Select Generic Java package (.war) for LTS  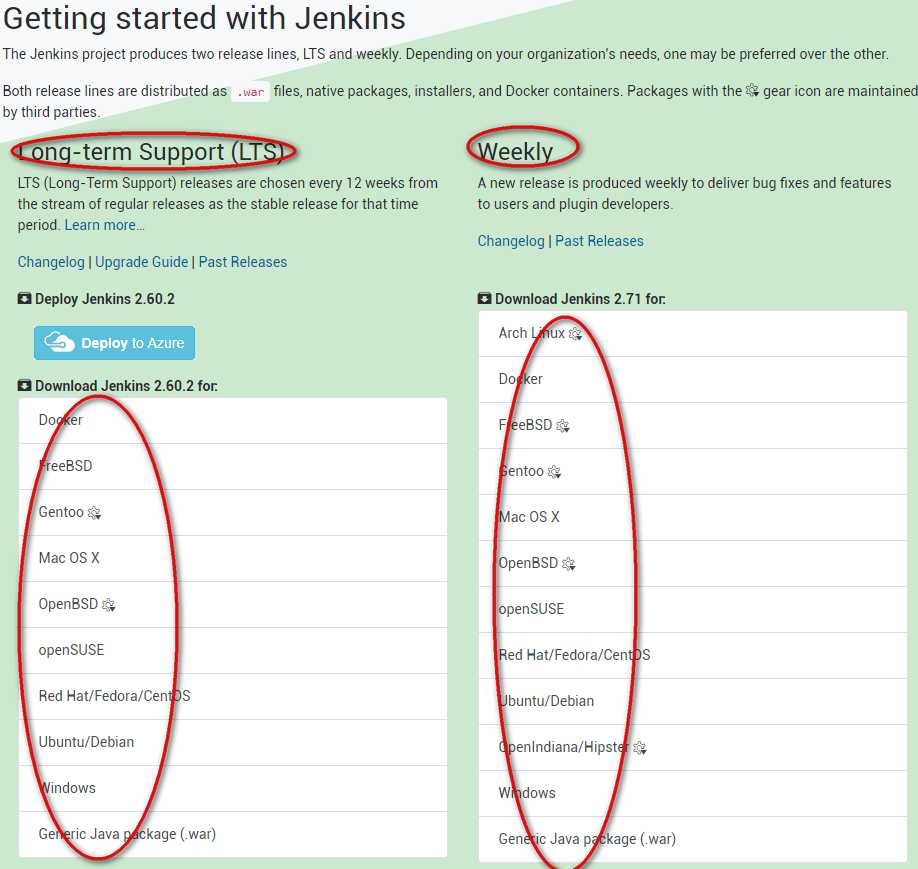(233, 834)
